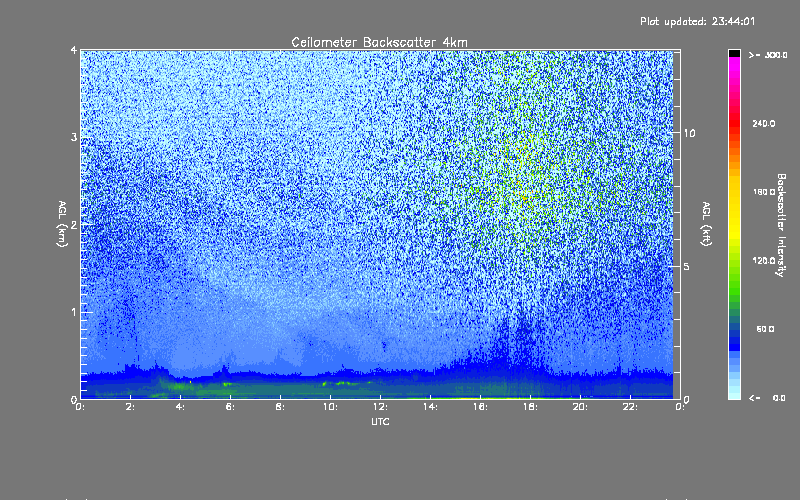Click the right kft axis label '10'
The height and width of the screenshot is (500, 800).
689,133
